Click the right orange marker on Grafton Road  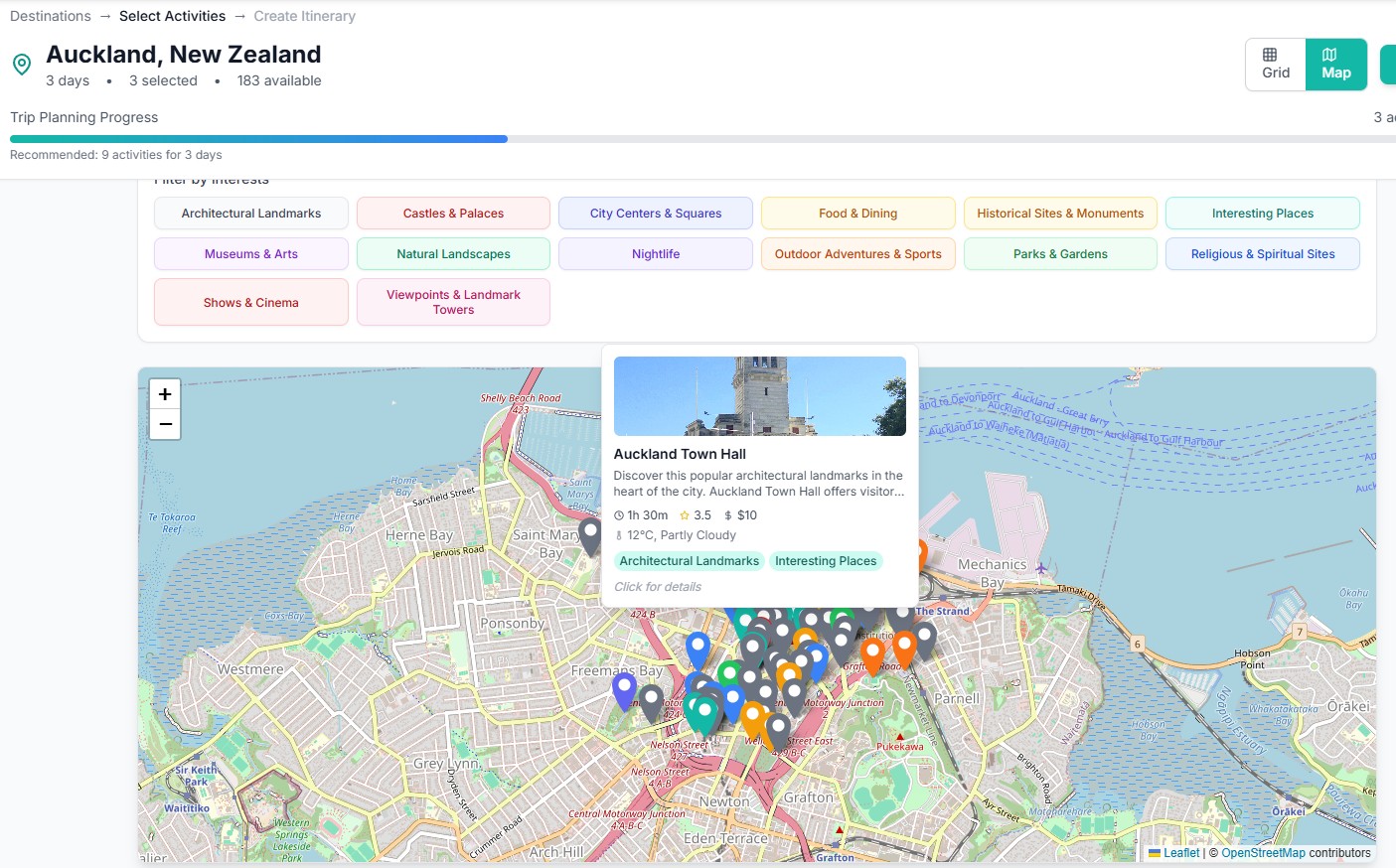(x=904, y=650)
